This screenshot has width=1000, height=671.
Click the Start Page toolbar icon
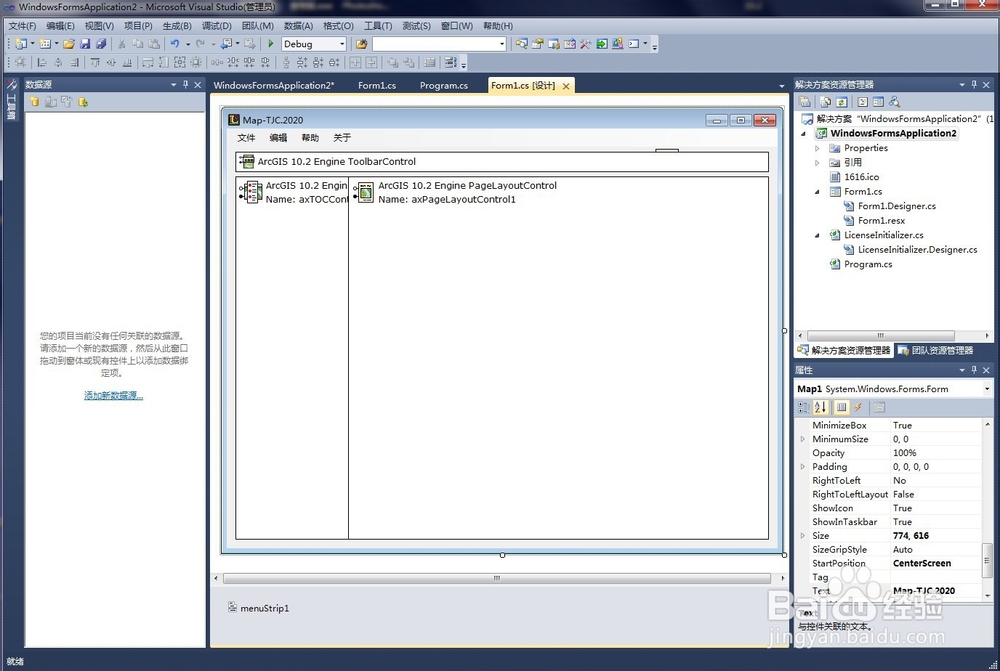coord(601,44)
